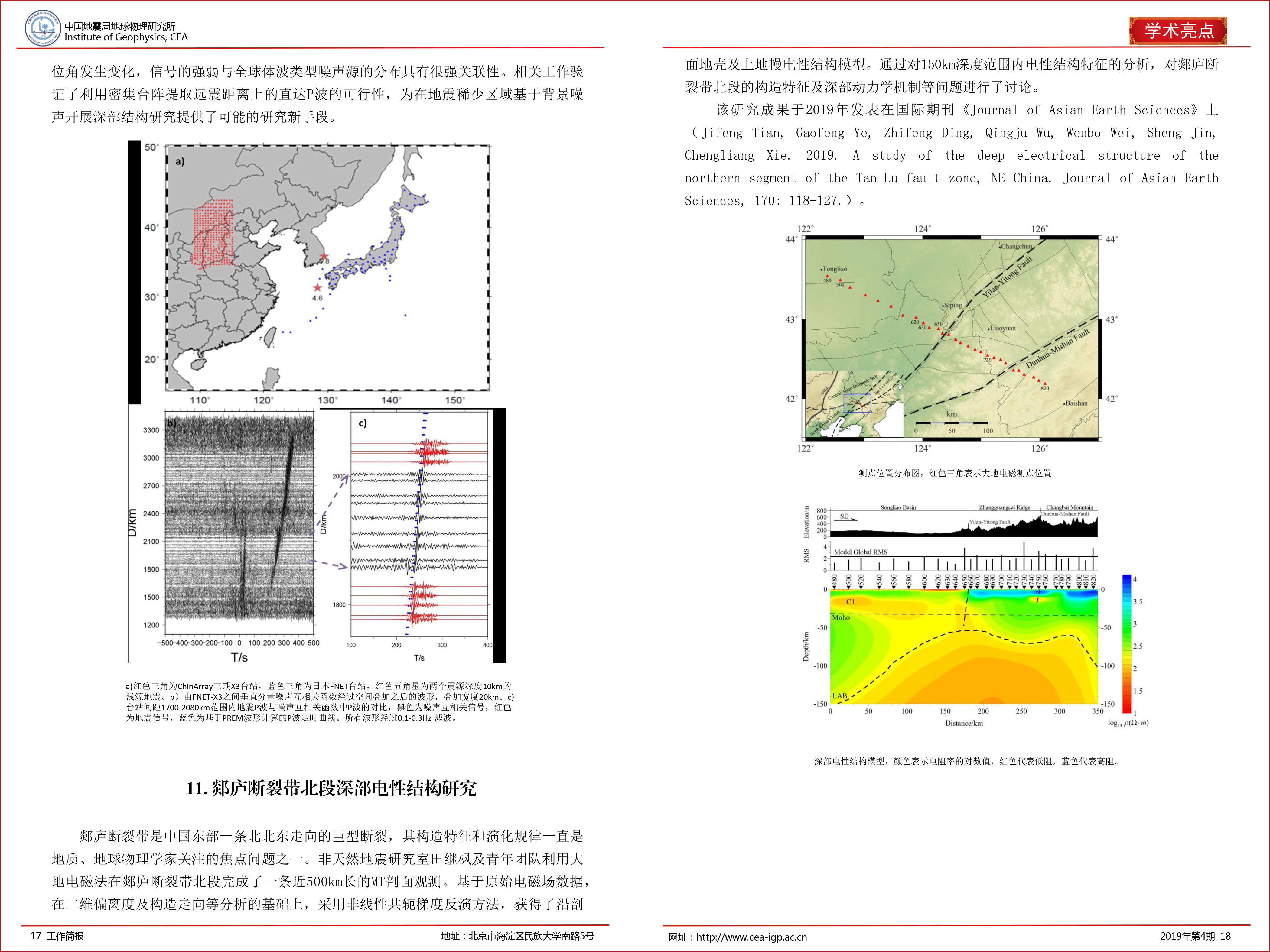
Task: Click the Dunhua-Mishan Fault label on the map
Action: pos(1057,348)
